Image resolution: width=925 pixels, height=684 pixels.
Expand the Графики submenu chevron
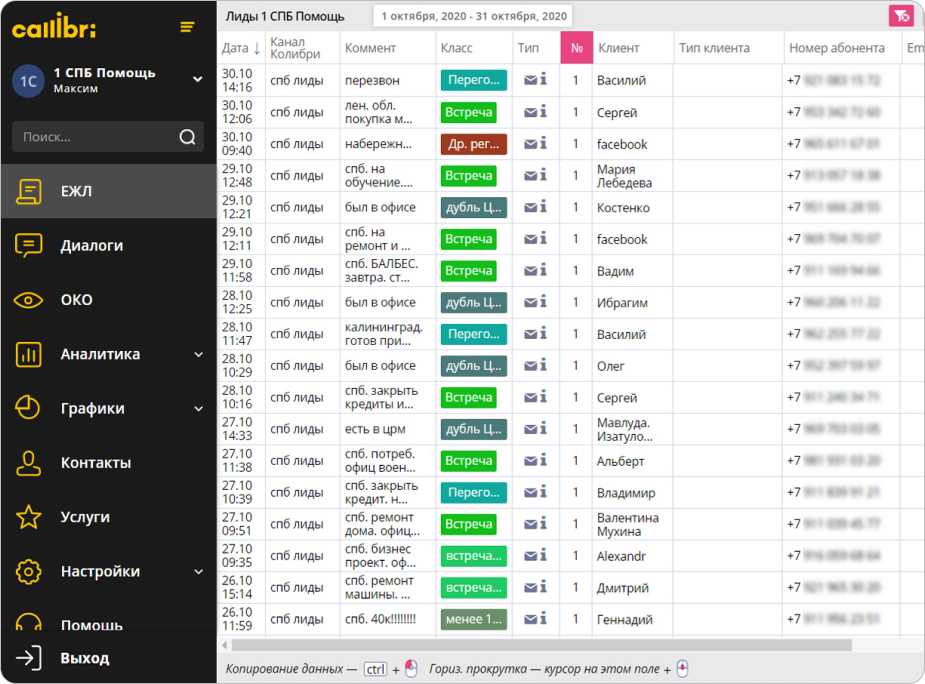point(198,409)
